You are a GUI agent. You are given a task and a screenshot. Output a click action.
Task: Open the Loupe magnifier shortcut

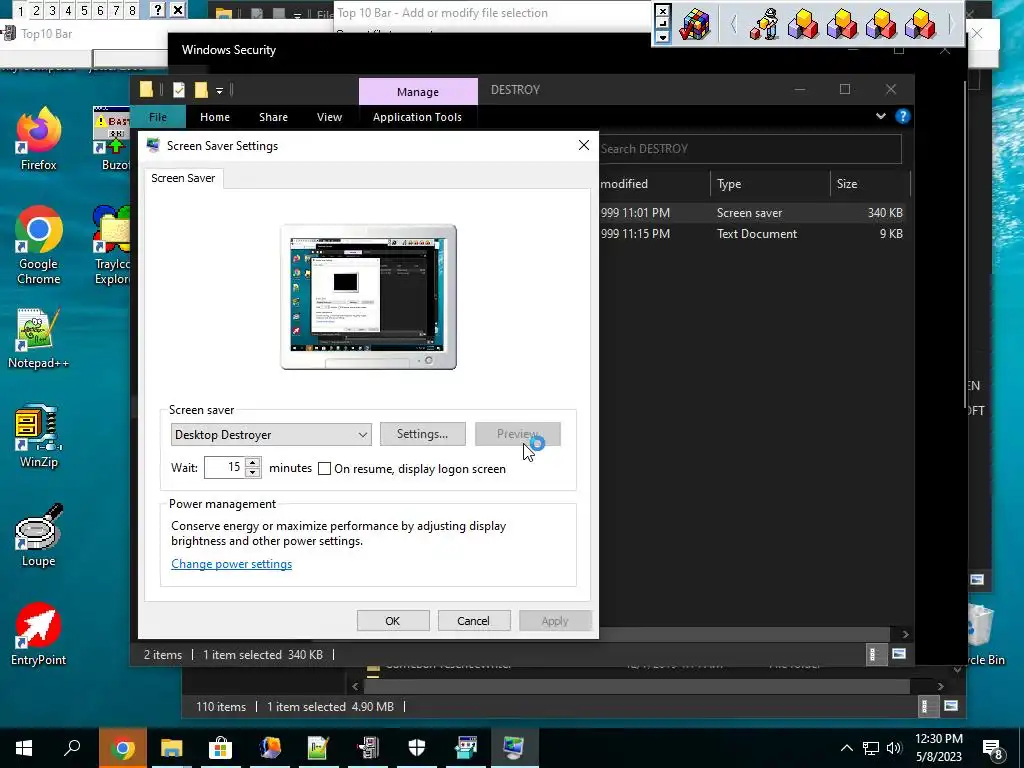[39, 536]
